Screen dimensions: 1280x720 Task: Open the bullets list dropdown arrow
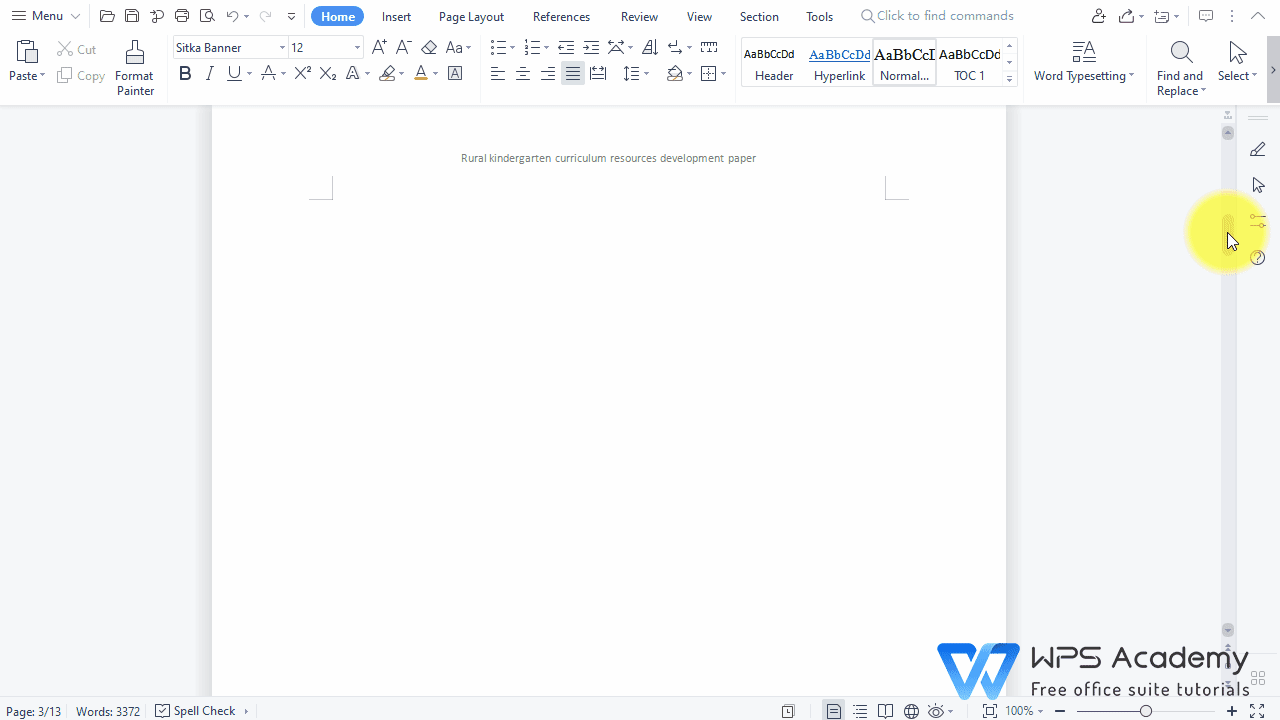pos(512,48)
